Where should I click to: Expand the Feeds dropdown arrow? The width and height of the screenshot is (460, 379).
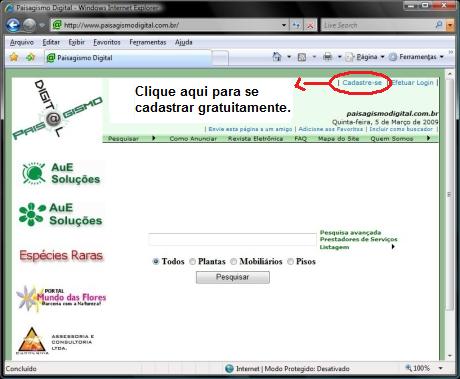[314, 57]
